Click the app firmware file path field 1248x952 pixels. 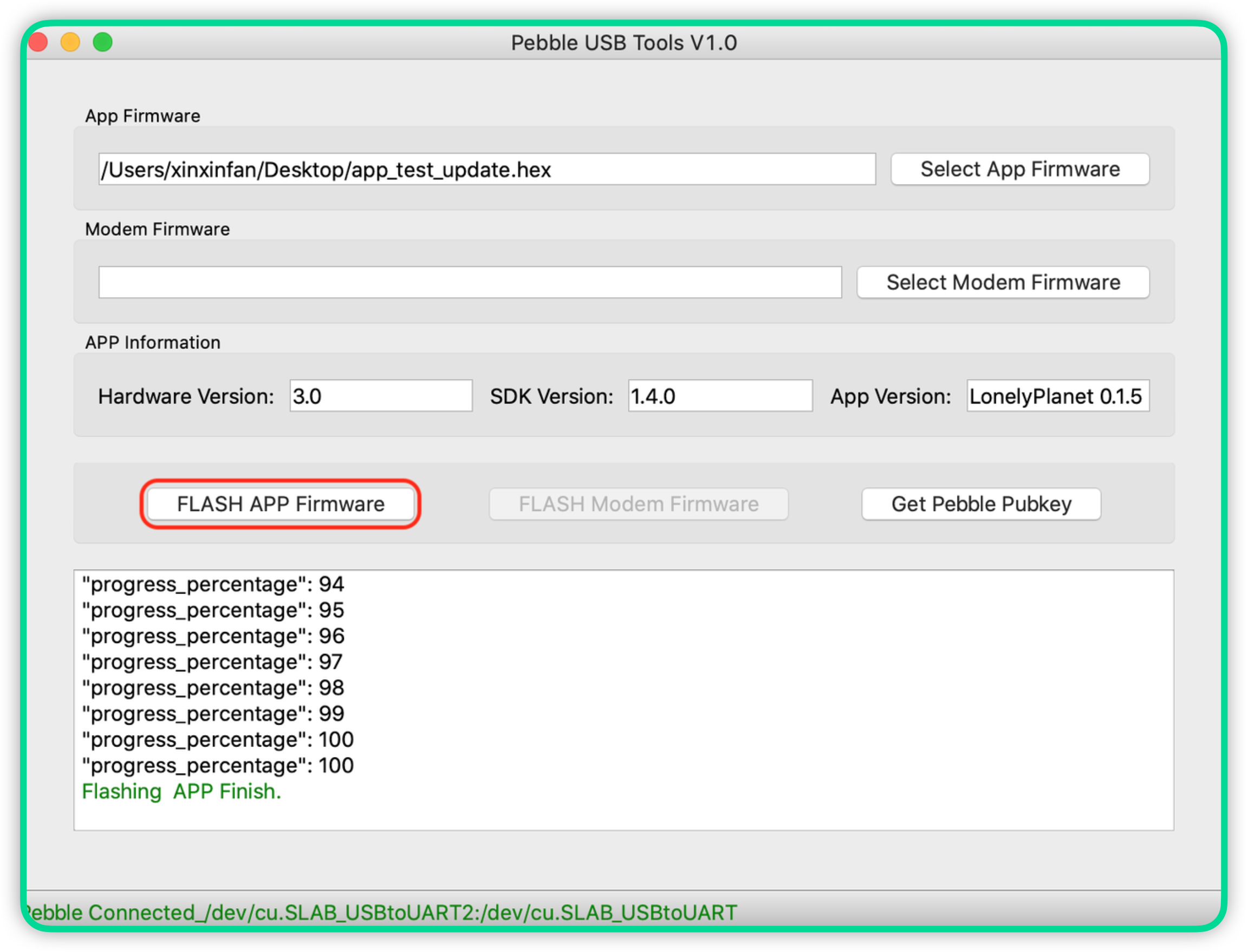[x=486, y=169]
